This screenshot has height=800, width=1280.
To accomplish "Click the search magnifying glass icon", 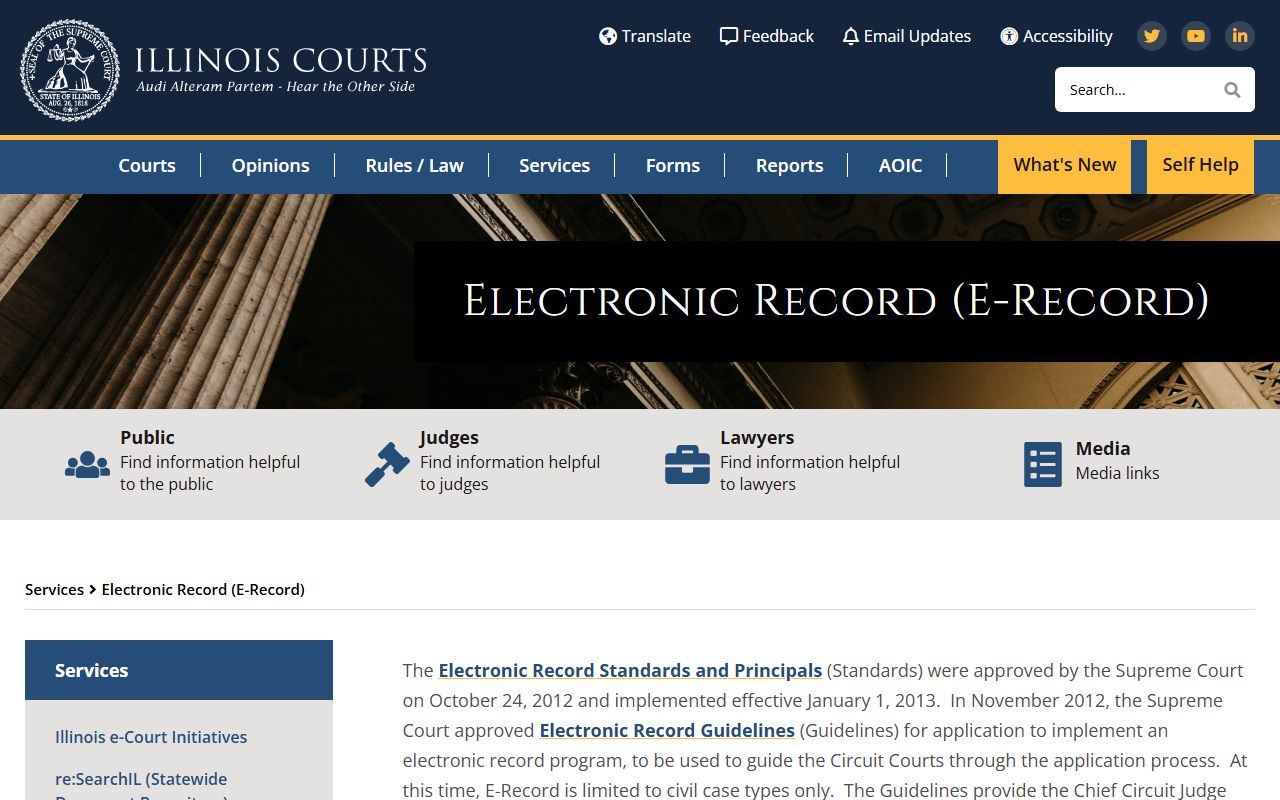I will point(1232,90).
